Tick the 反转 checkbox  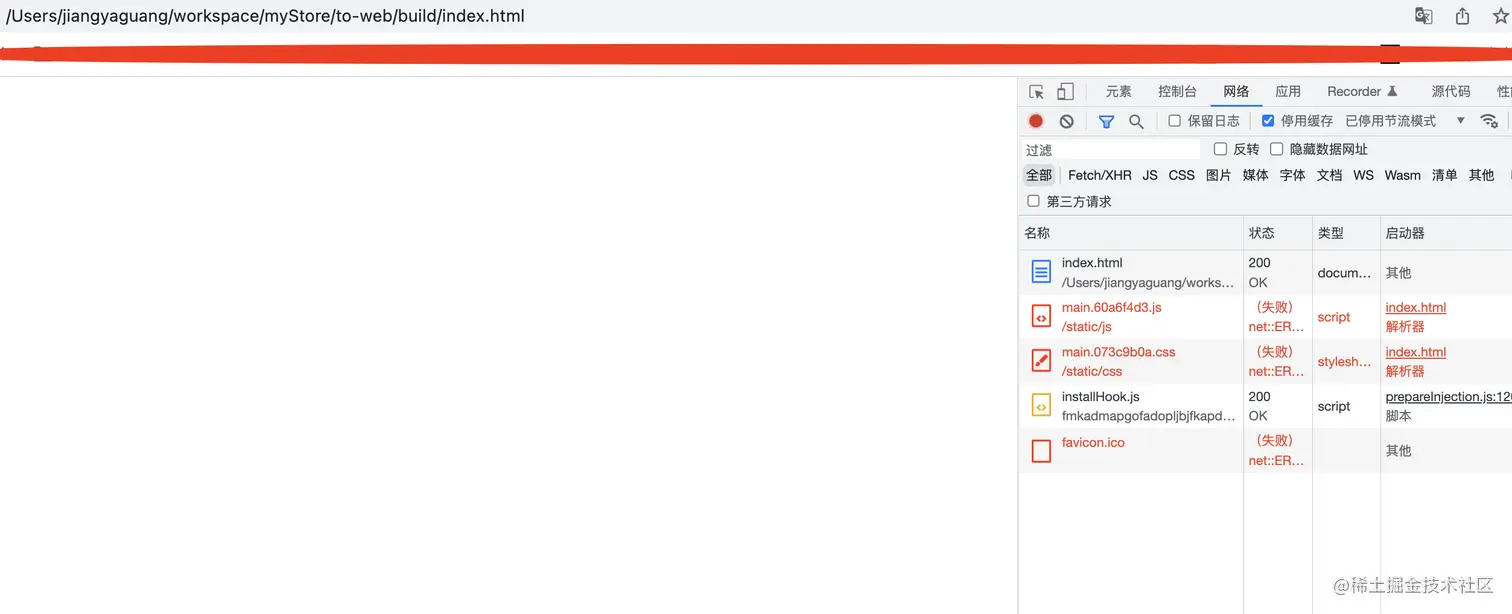click(x=1220, y=149)
